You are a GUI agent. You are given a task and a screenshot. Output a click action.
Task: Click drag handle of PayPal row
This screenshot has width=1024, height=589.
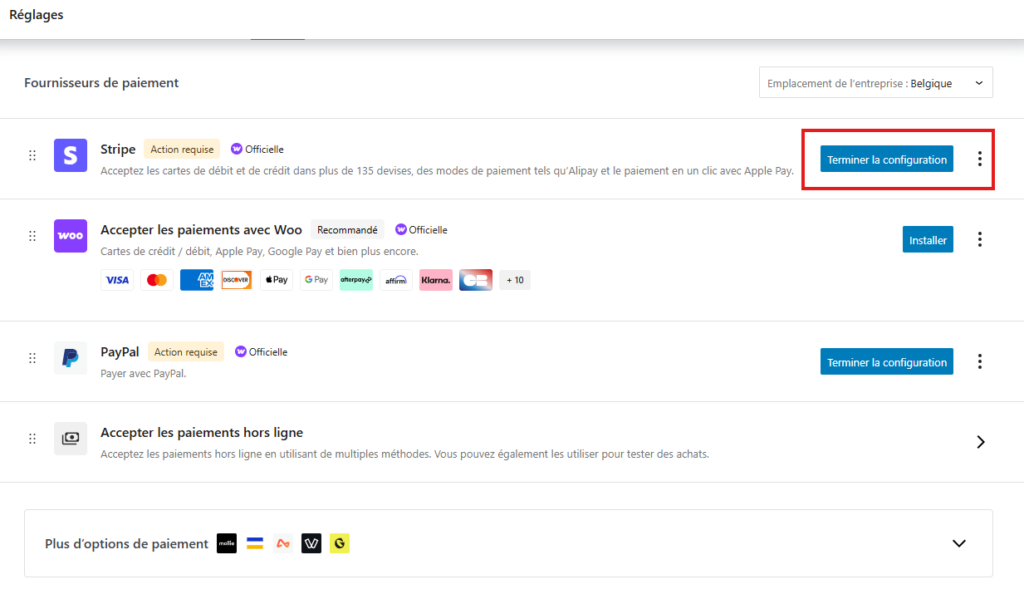pos(32,358)
